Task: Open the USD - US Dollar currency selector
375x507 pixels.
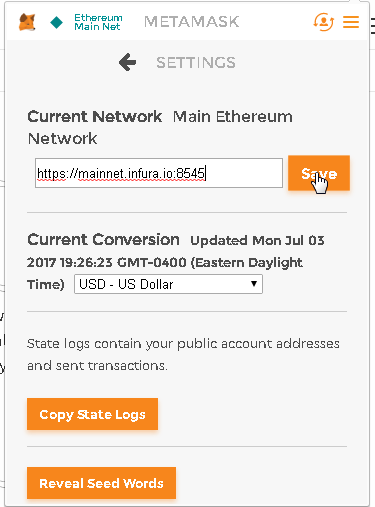Action: [x=168, y=284]
